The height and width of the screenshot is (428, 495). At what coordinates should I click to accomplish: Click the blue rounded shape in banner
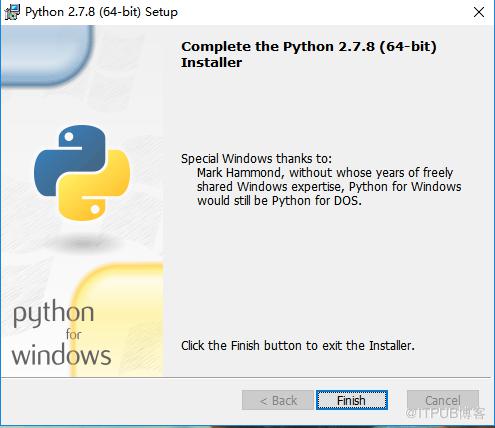[x=47, y=55]
